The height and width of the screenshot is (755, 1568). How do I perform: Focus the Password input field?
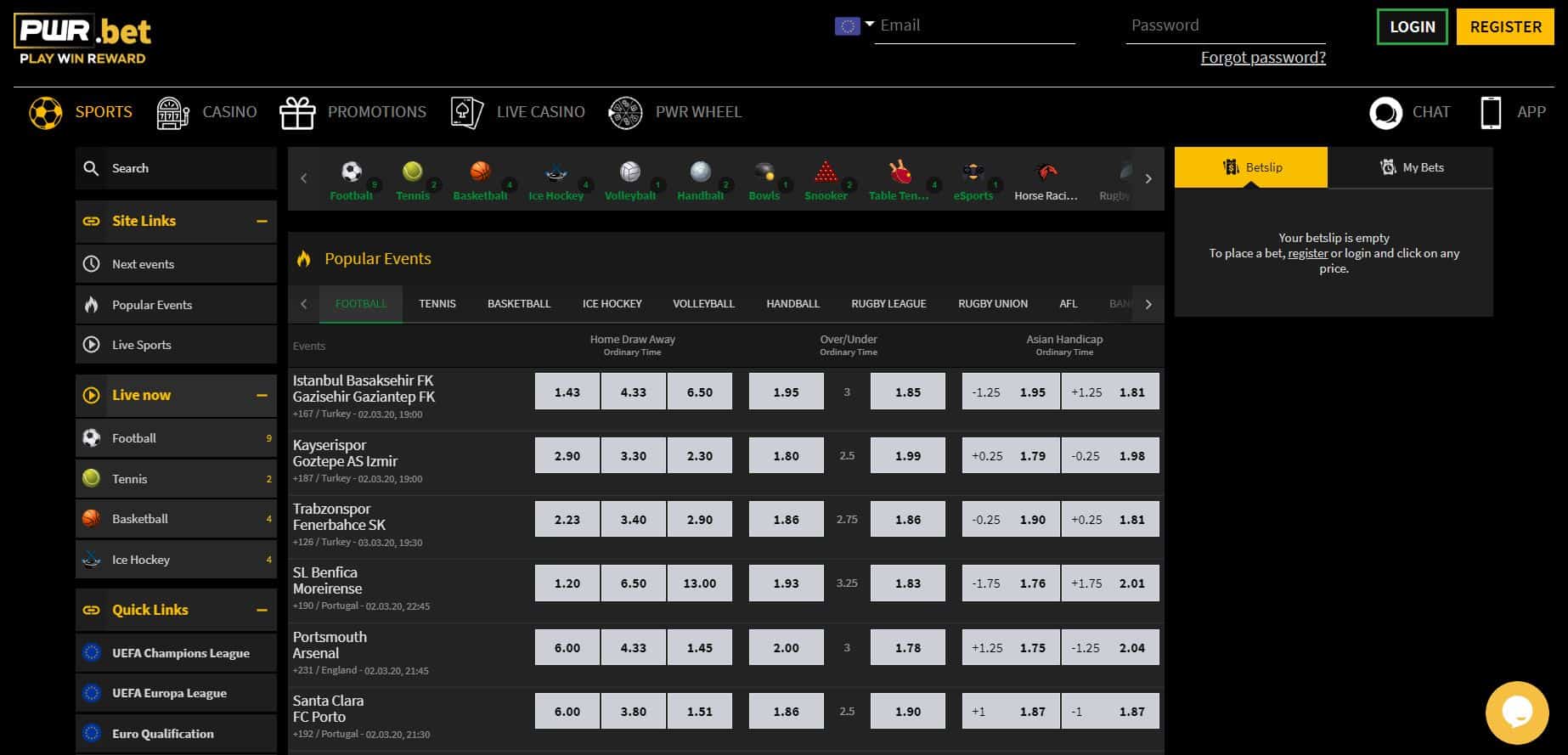click(x=1226, y=26)
